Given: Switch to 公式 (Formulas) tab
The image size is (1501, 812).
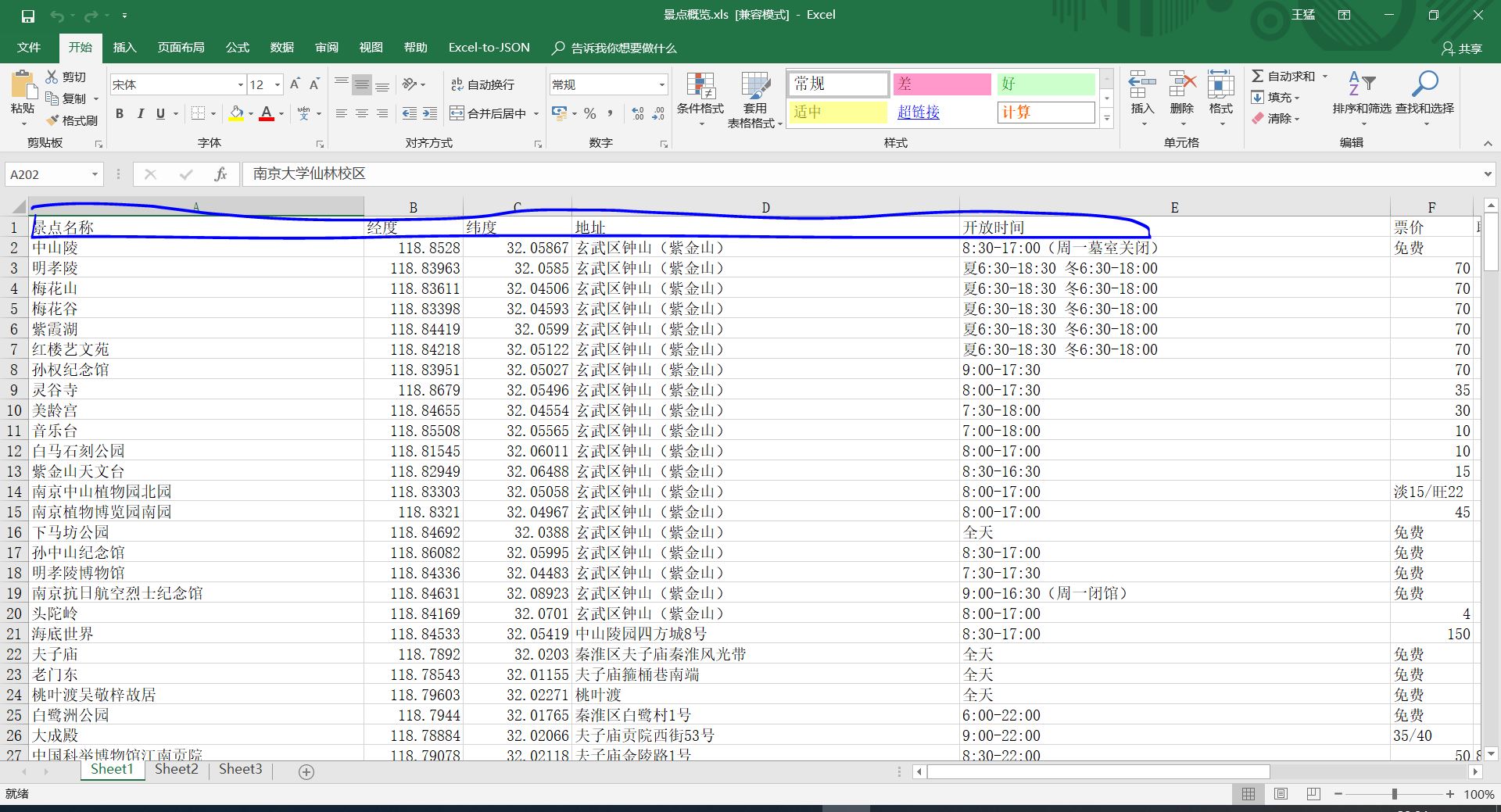Looking at the screenshot, I should click(x=238, y=48).
